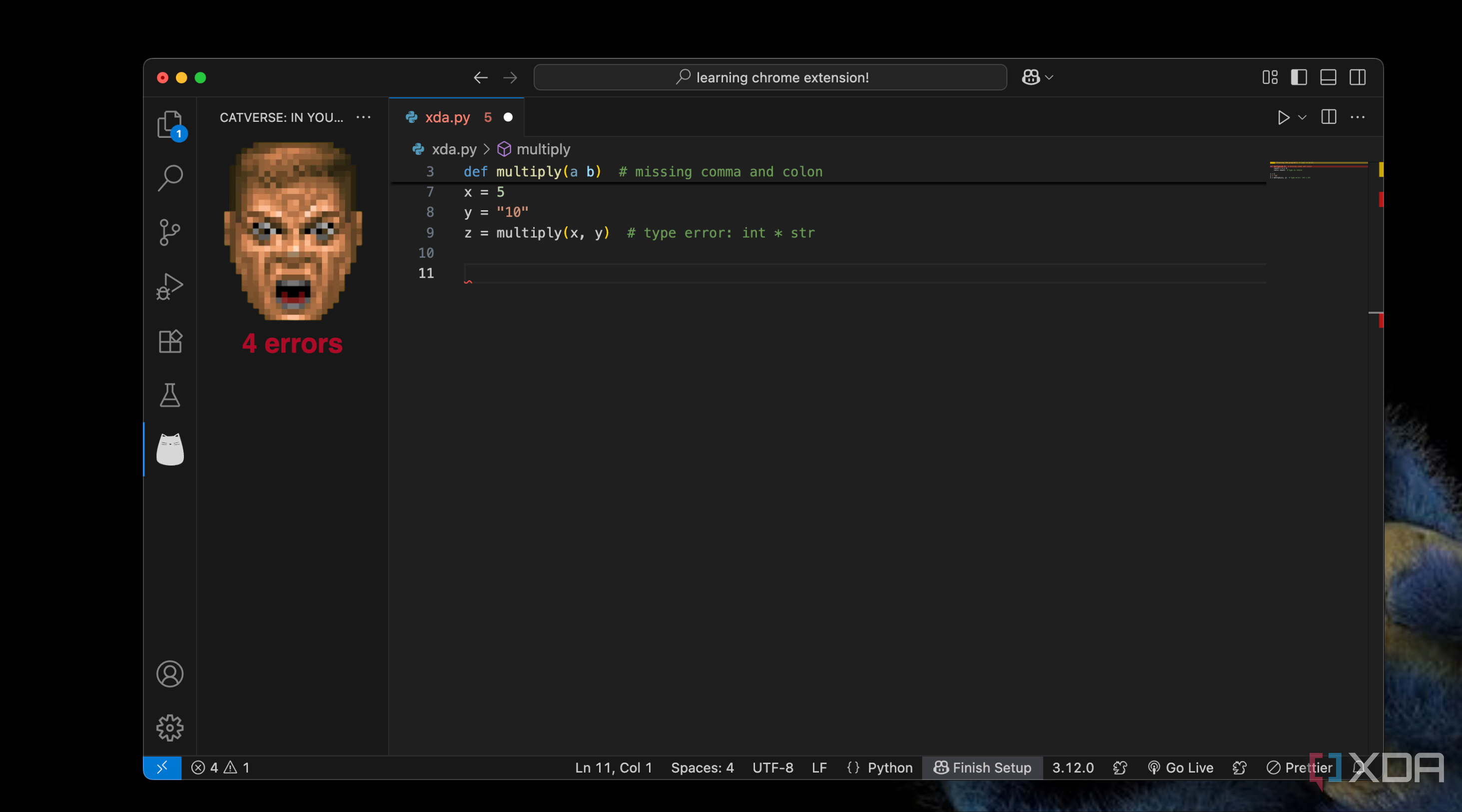Image resolution: width=1462 pixels, height=812 pixels.
Task: Click Finish Setup in status bar
Action: [x=982, y=767]
